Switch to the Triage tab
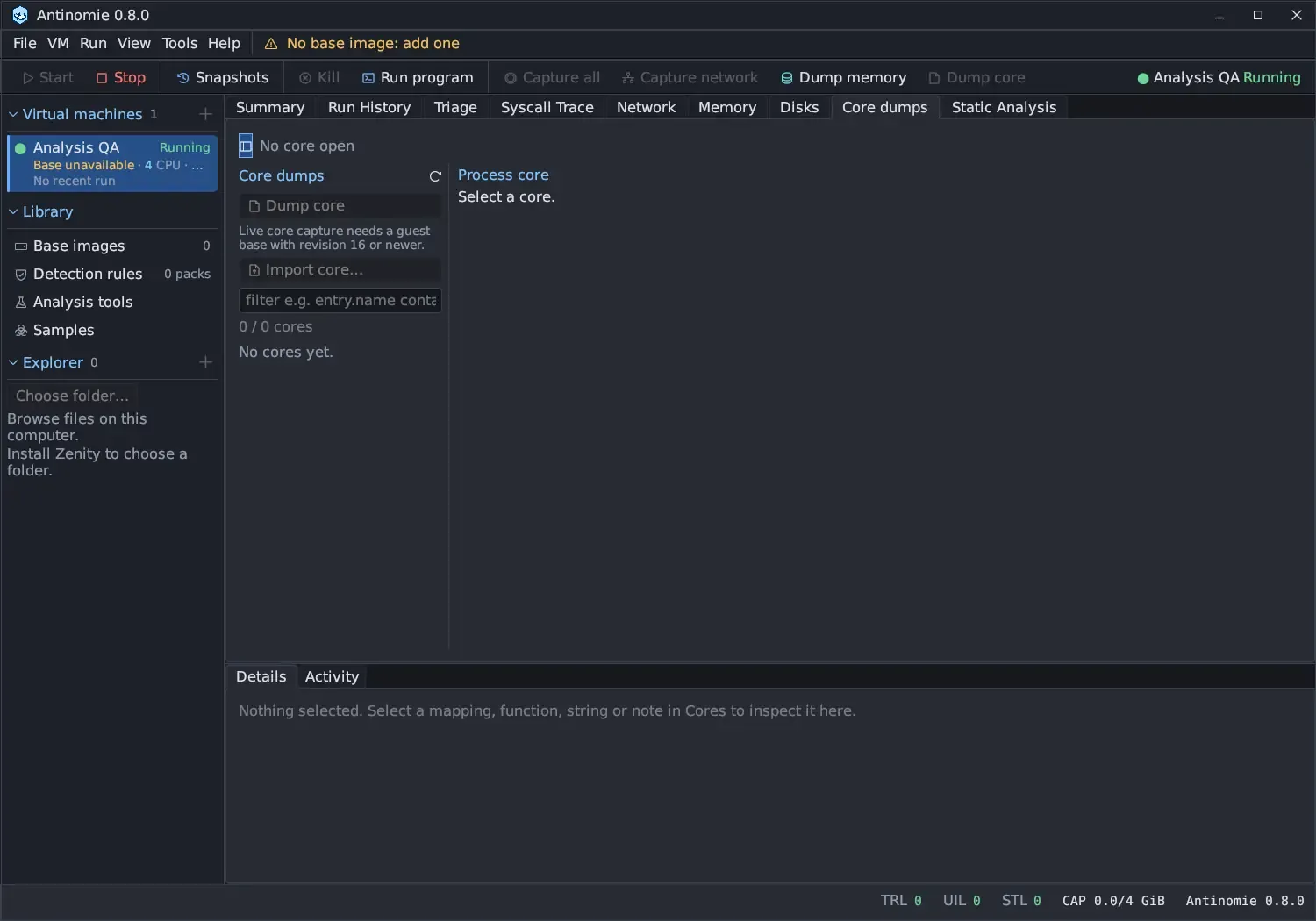This screenshot has width=1316, height=921. [455, 107]
